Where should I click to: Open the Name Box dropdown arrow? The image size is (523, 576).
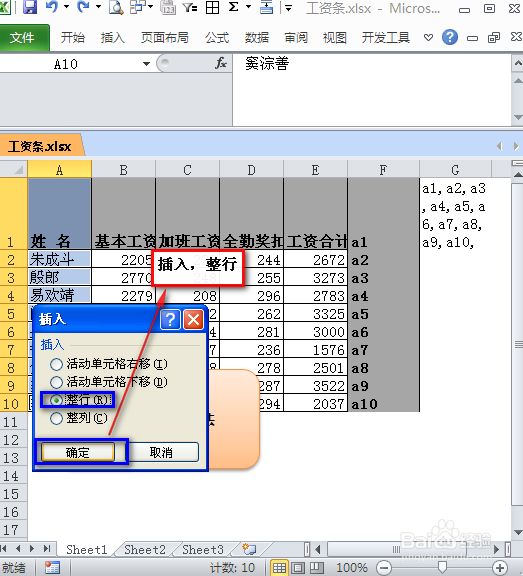[146, 64]
